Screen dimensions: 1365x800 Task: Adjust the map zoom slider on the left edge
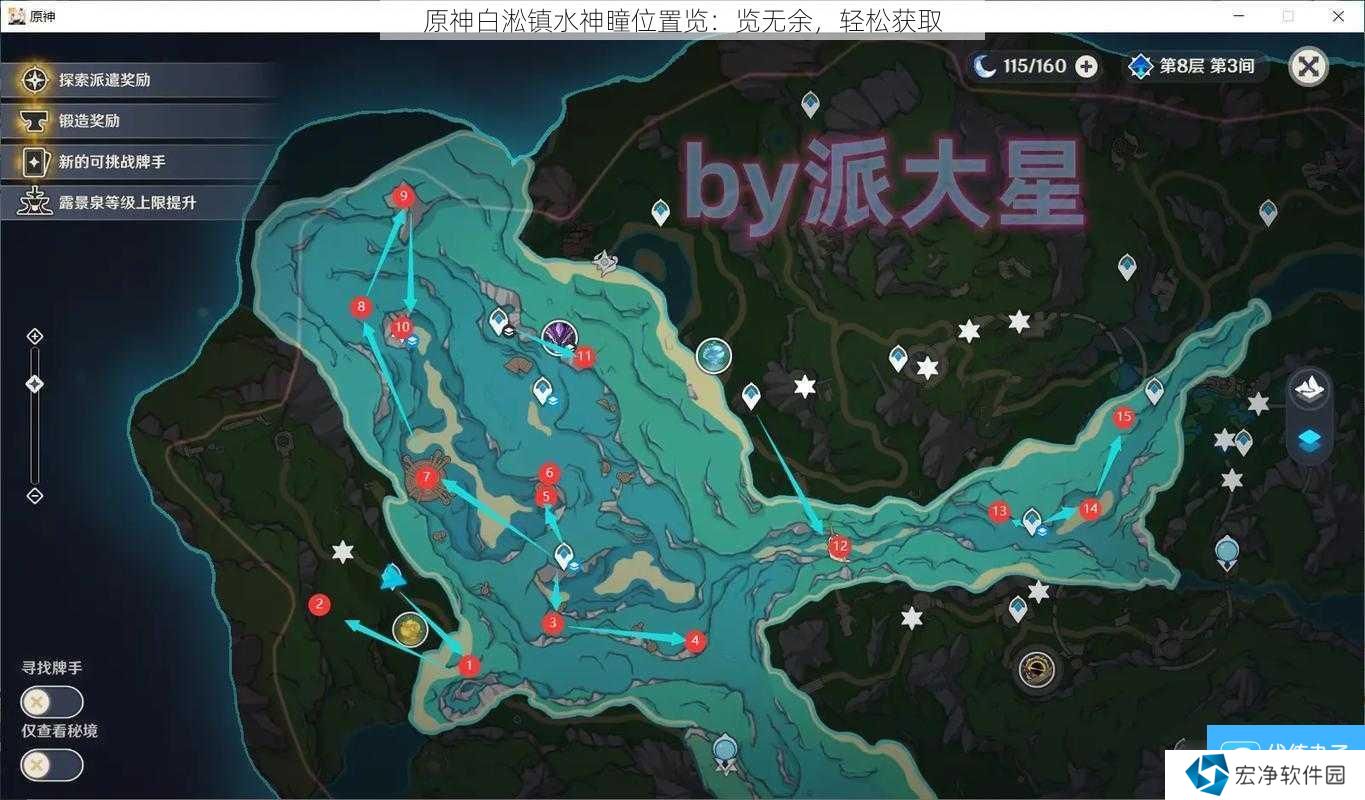click(34, 383)
